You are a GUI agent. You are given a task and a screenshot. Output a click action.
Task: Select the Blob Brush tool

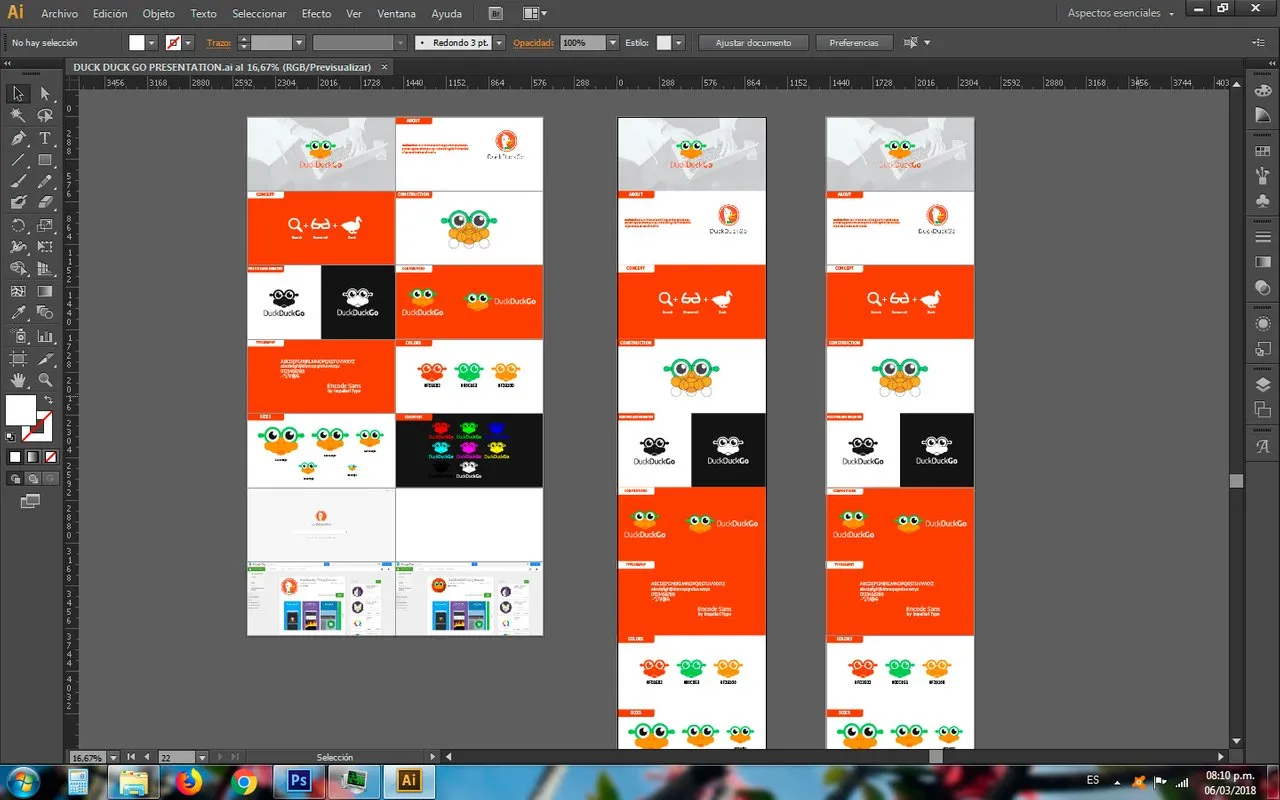18,203
